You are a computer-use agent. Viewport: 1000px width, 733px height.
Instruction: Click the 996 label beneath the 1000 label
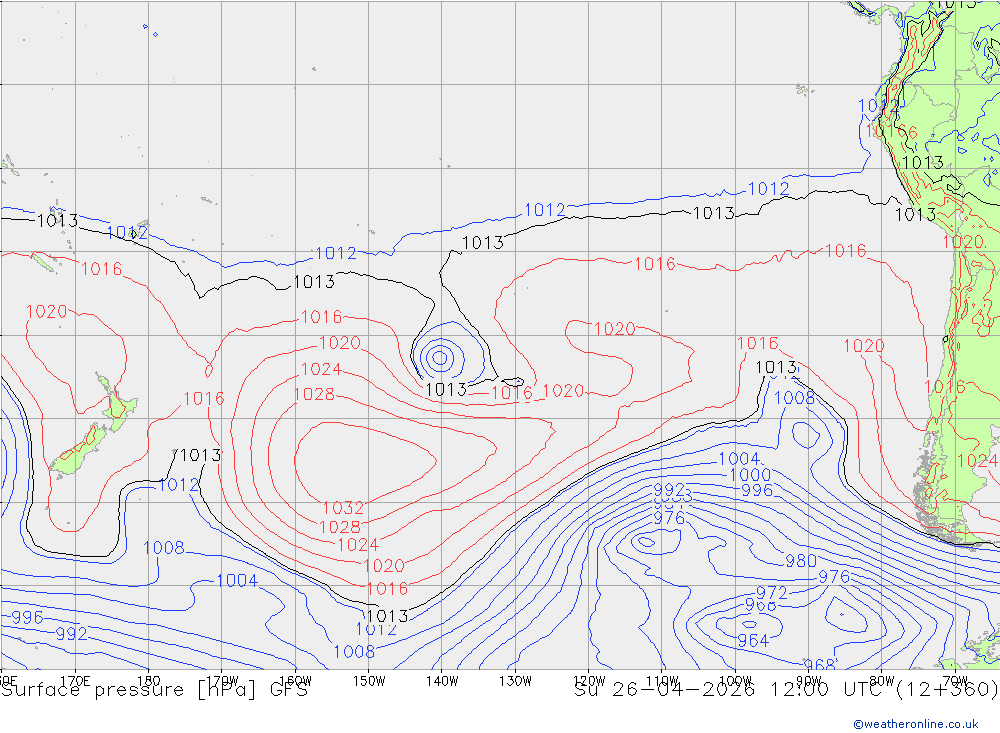(757, 490)
